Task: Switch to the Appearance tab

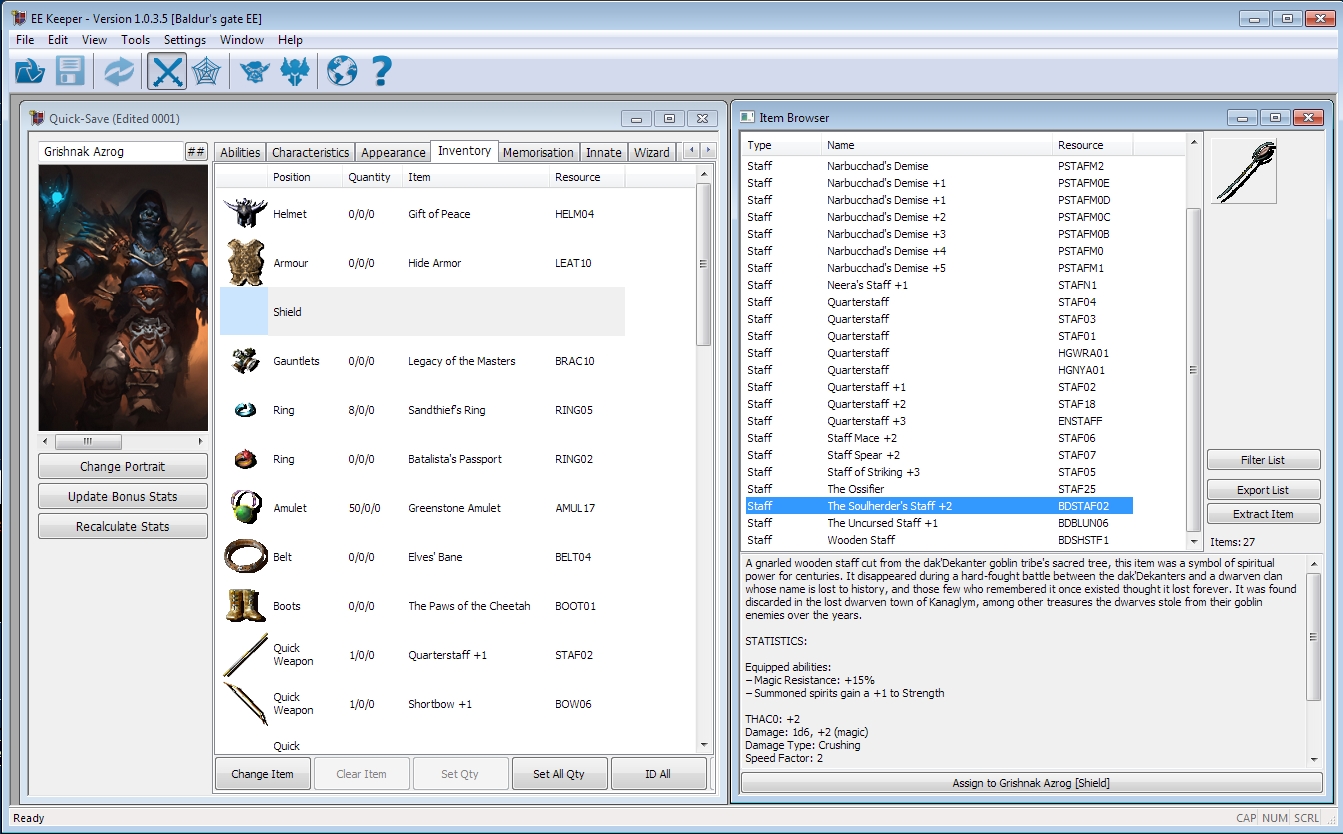Action: pyautogui.click(x=393, y=152)
